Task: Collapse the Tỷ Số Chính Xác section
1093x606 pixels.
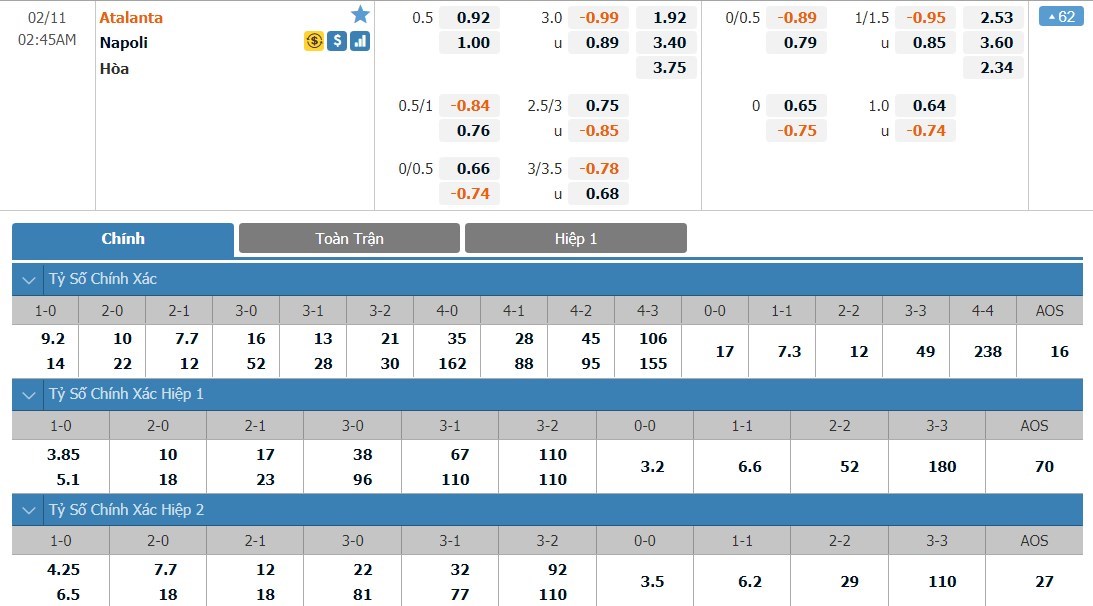Action: click(x=27, y=279)
